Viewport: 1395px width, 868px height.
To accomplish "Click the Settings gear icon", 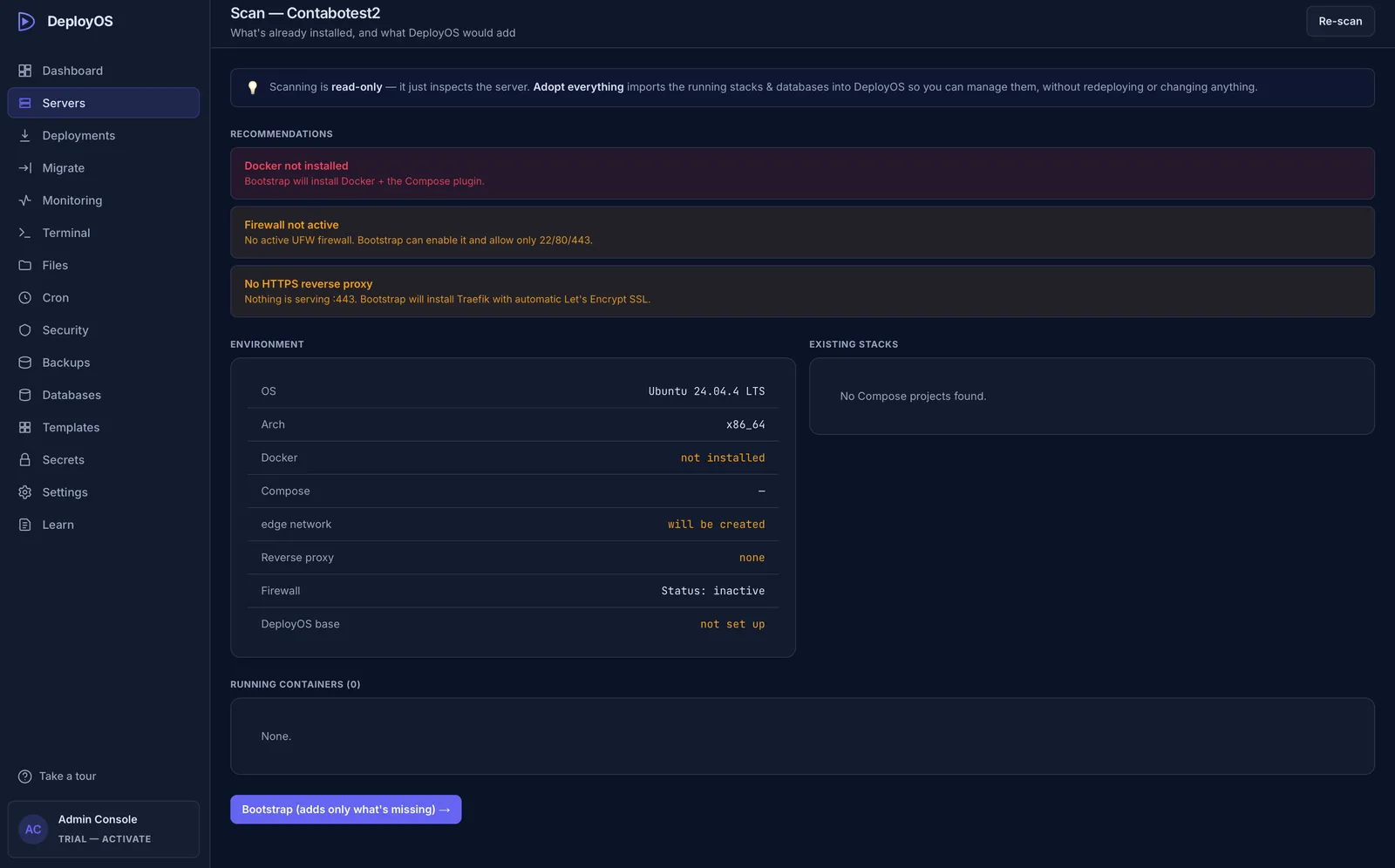I will click(x=25, y=492).
